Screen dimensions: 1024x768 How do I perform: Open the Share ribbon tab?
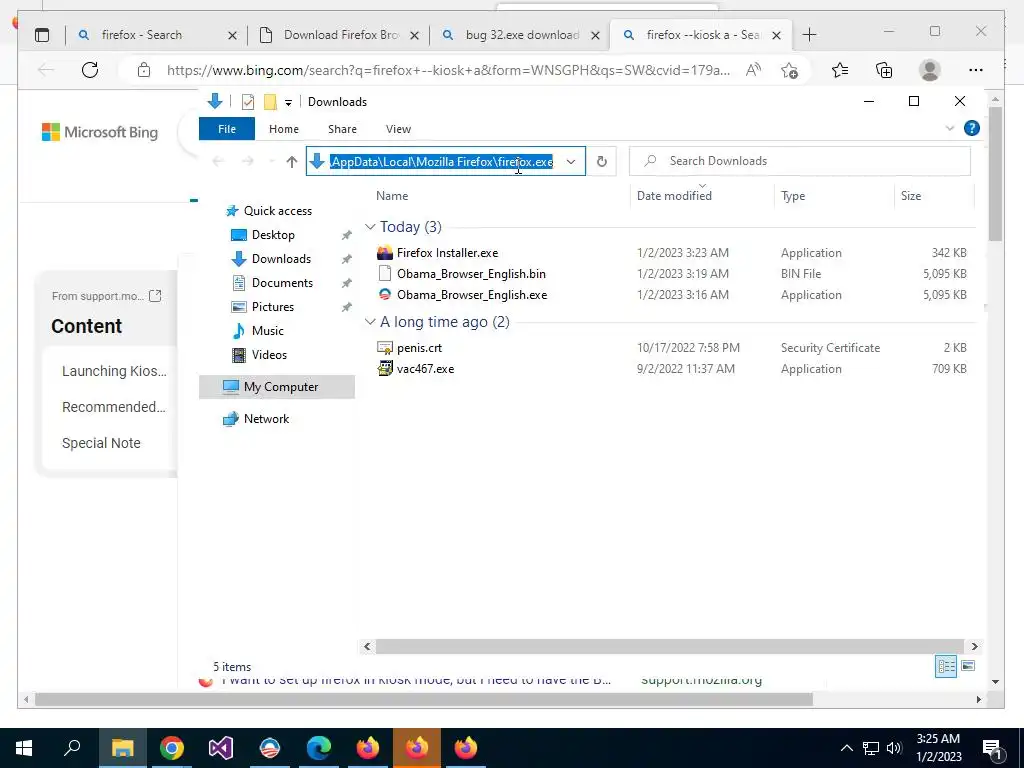point(342,129)
